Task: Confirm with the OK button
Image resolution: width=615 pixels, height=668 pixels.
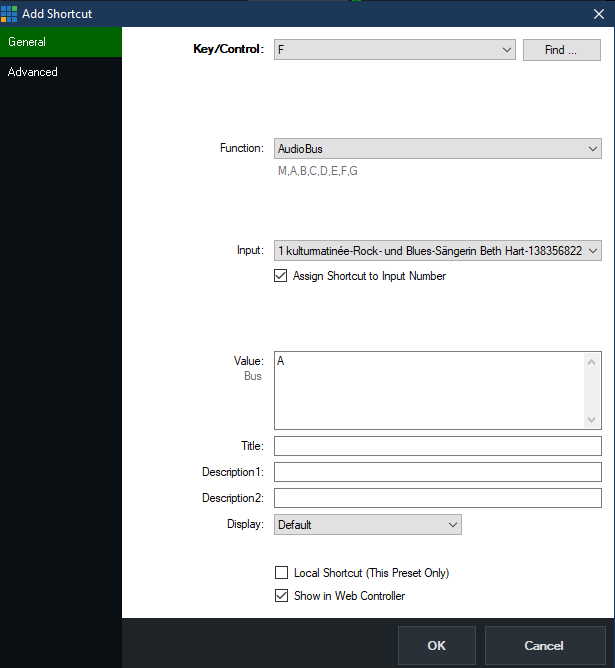Action: pyautogui.click(x=436, y=646)
